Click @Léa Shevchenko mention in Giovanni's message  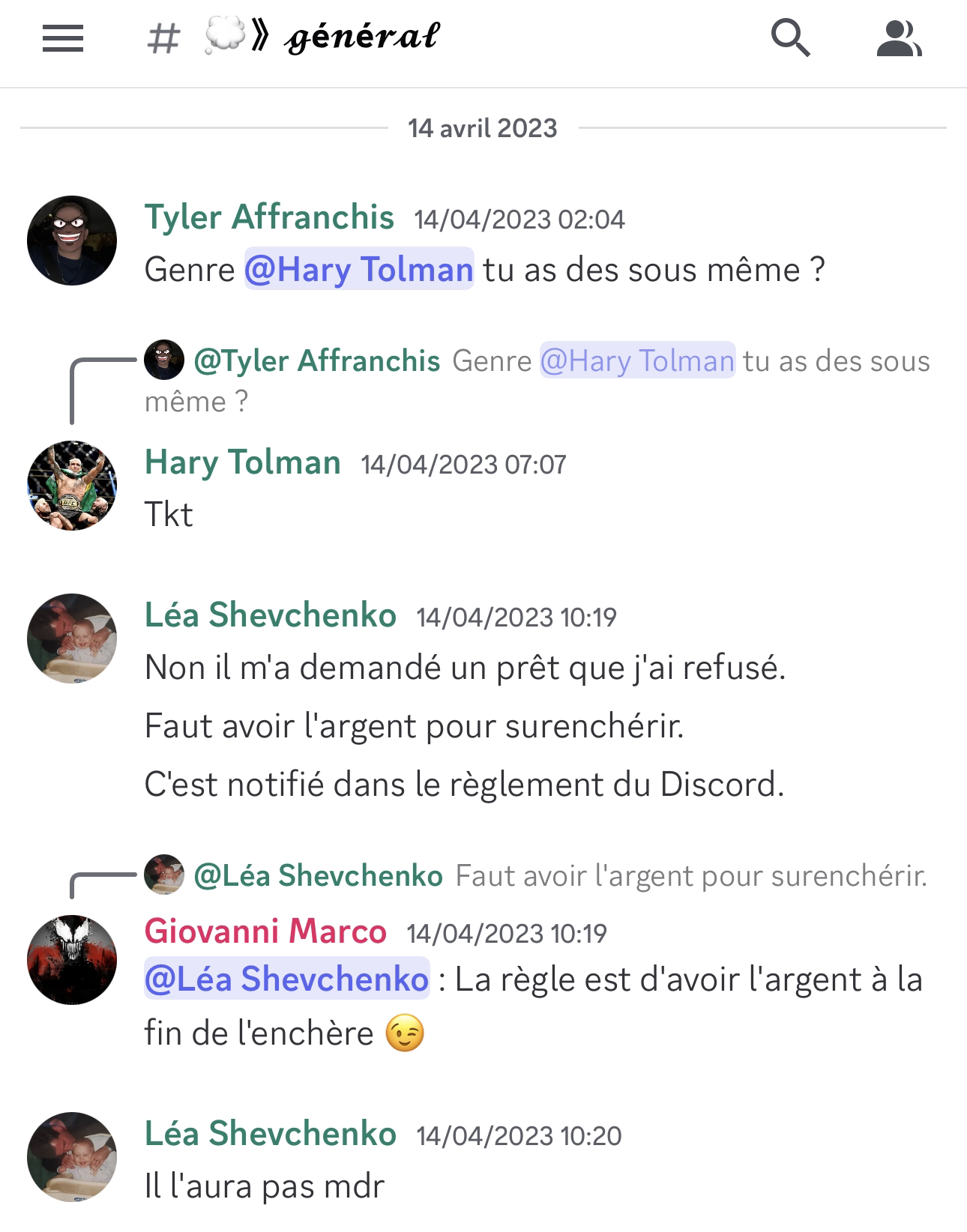tap(286, 979)
